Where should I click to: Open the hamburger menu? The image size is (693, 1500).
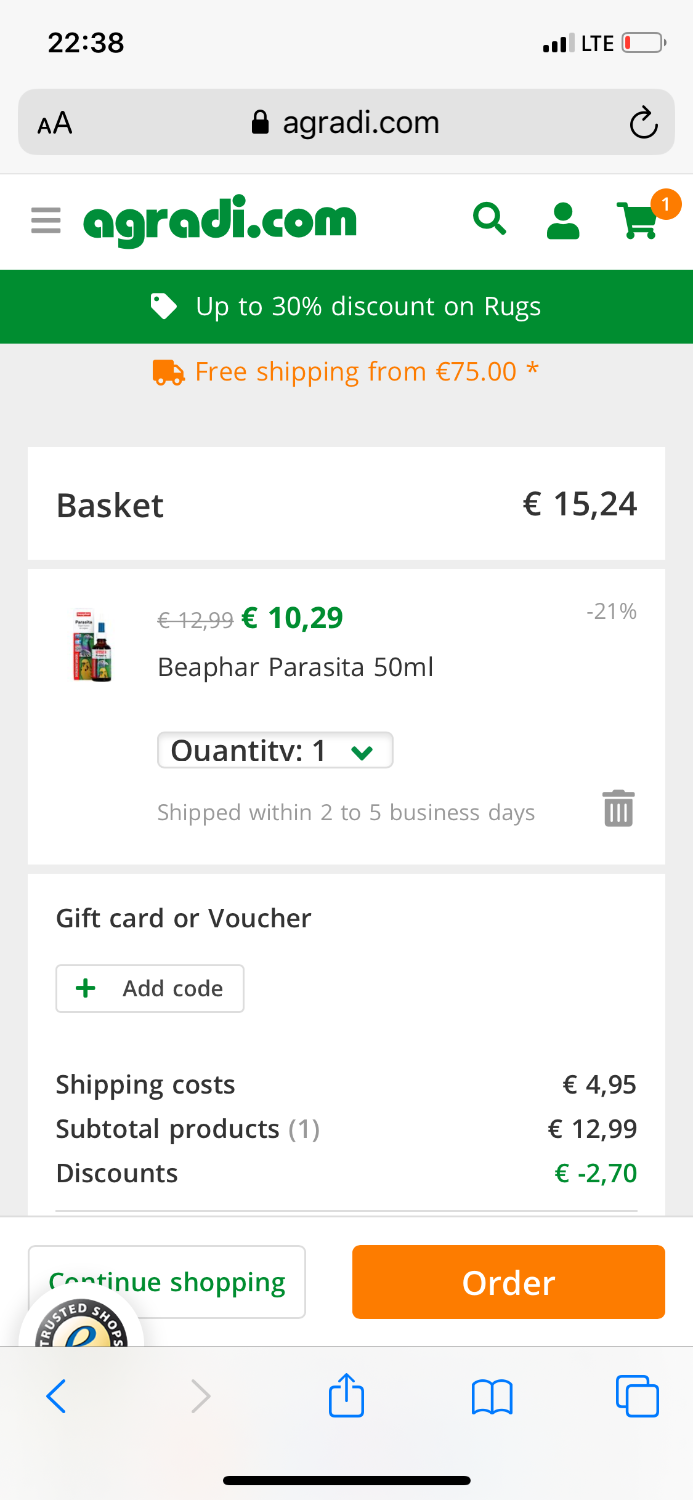(x=46, y=220)
